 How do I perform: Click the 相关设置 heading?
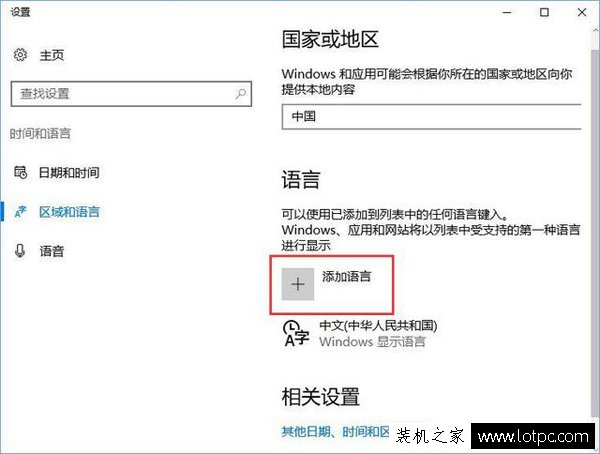point(321,396)
